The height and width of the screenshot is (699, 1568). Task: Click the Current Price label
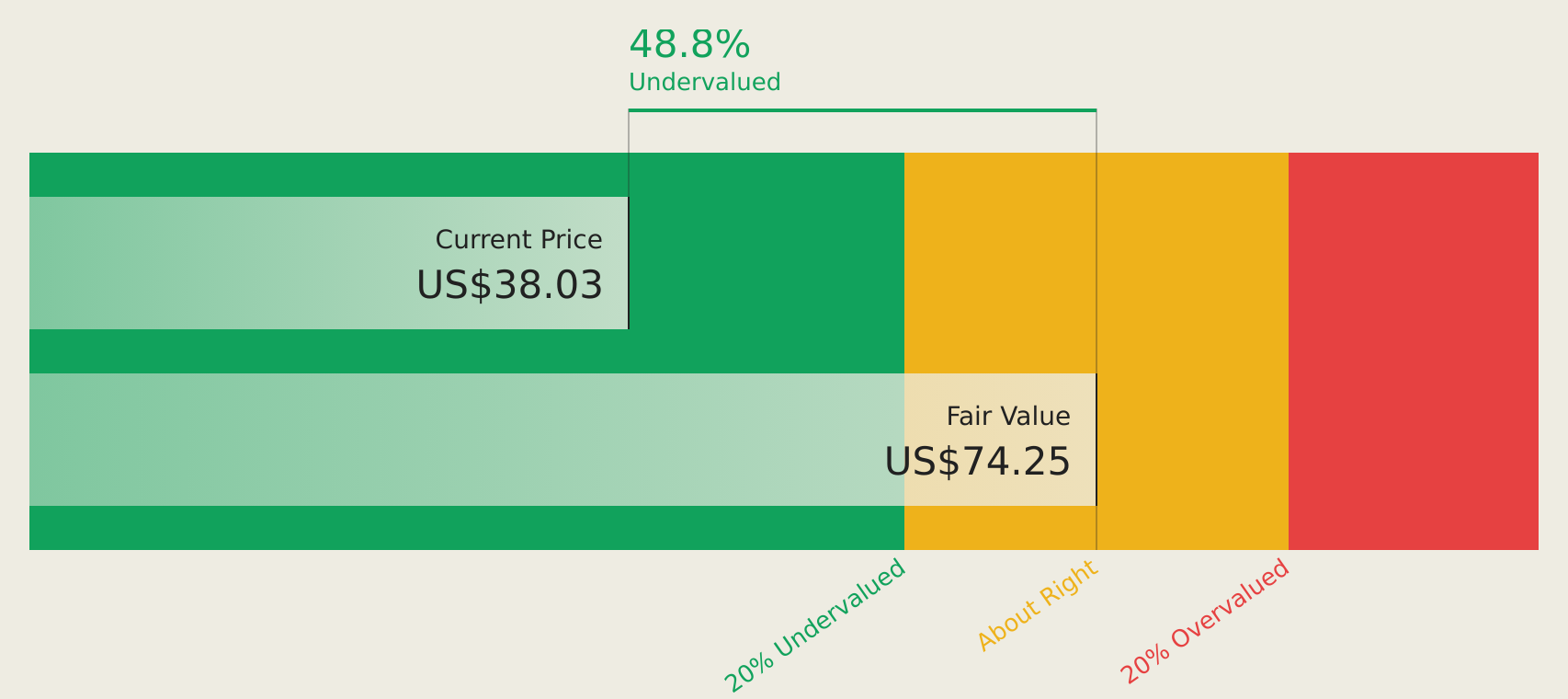point(518,240)
